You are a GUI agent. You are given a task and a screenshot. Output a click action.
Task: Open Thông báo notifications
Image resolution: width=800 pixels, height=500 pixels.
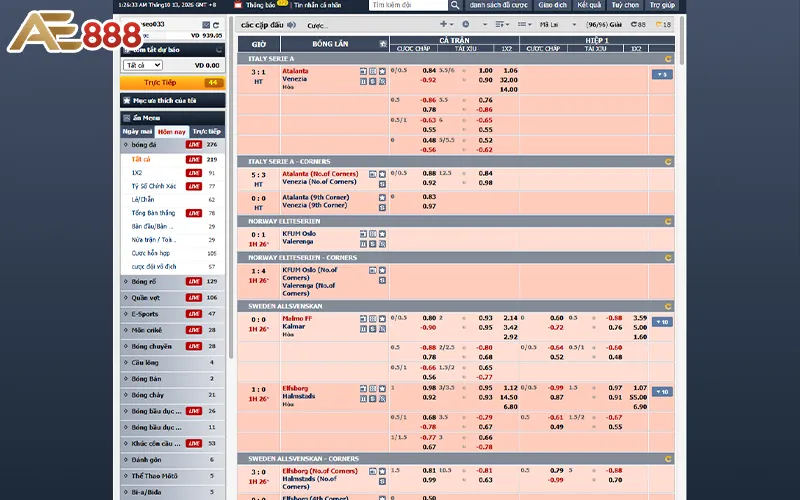pyautogui.click(x=261, y=5)
